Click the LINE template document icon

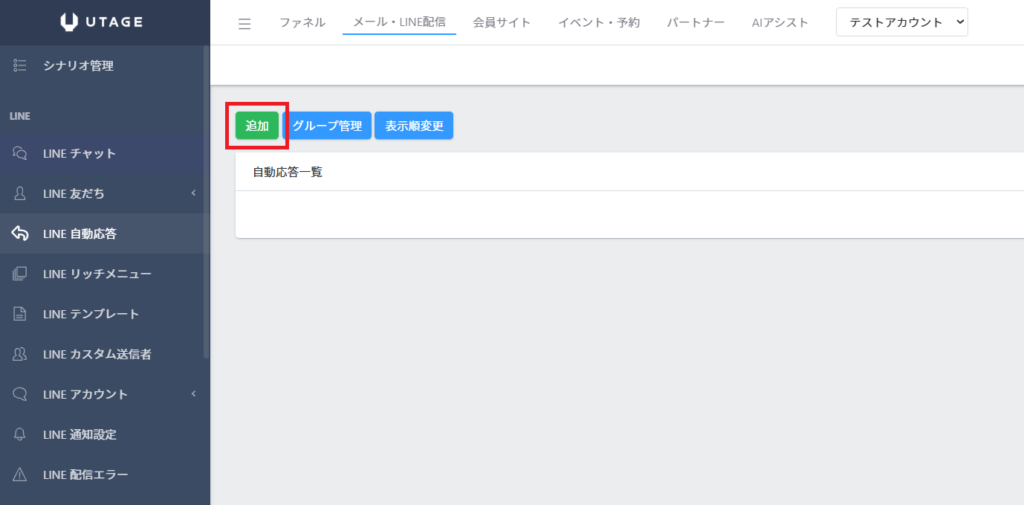point(19,314)
